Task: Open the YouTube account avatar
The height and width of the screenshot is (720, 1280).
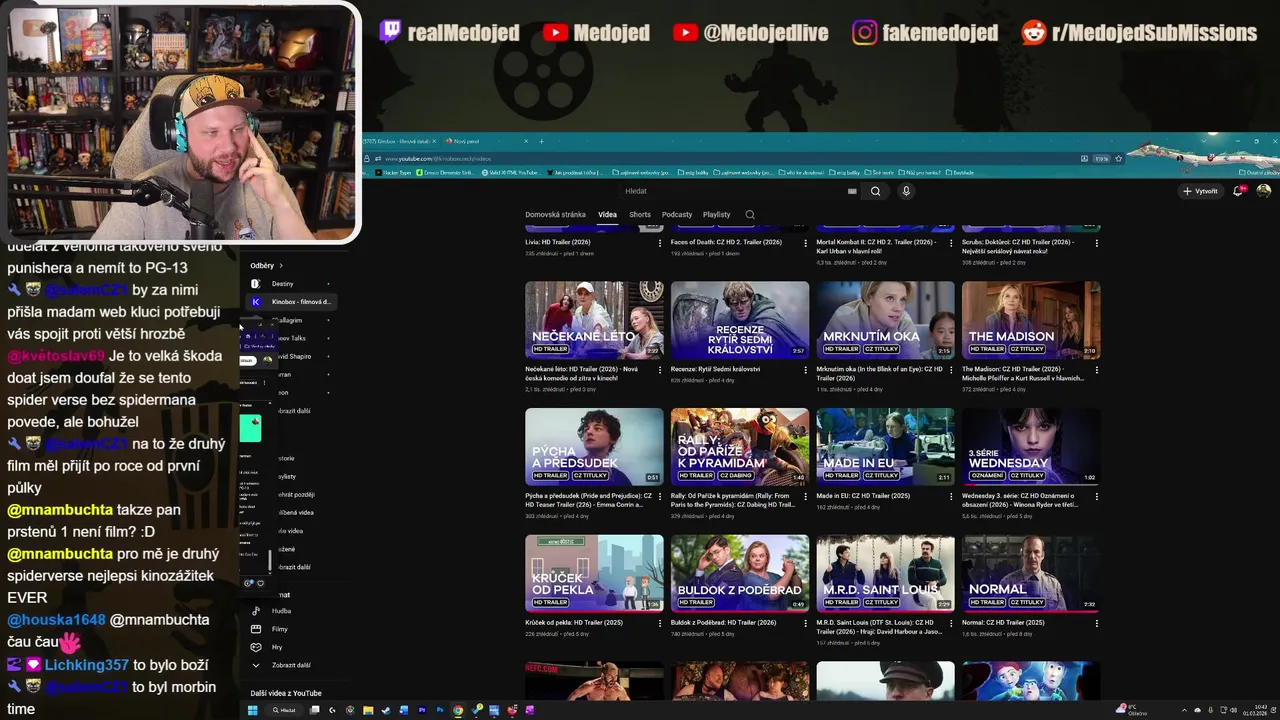Action: click(x=1264, y=191)
